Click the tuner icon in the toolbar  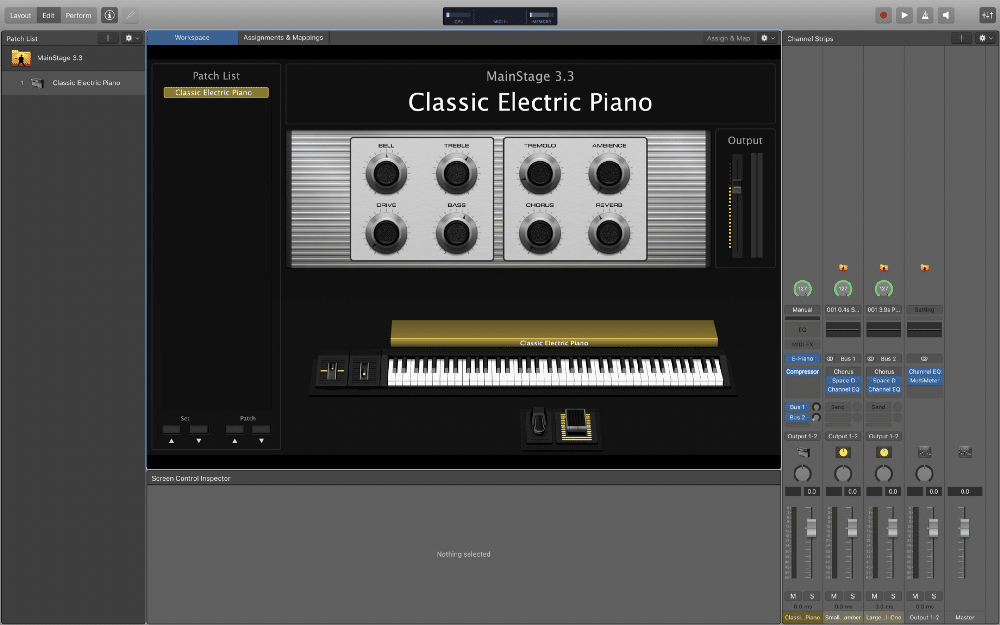coord(129,15)
